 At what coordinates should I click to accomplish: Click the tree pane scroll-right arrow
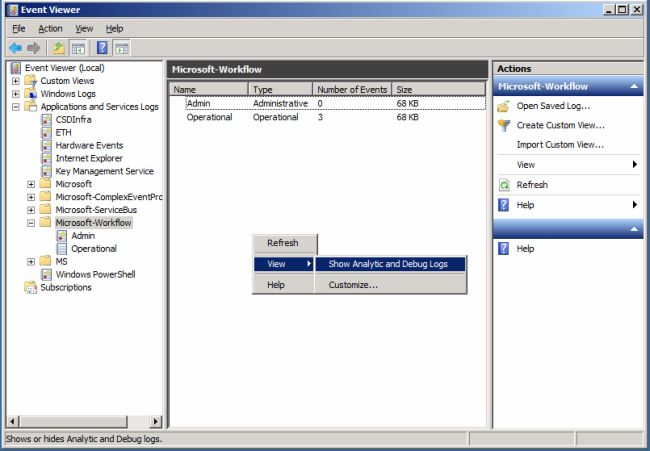tap(155, 422)
